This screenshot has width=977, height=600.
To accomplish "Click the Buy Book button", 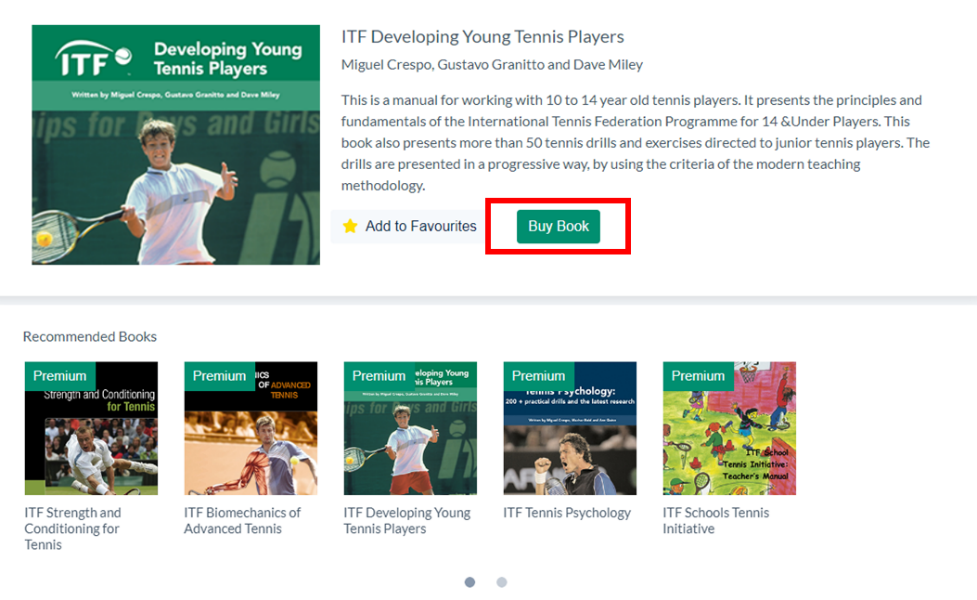I will point(558,226).
